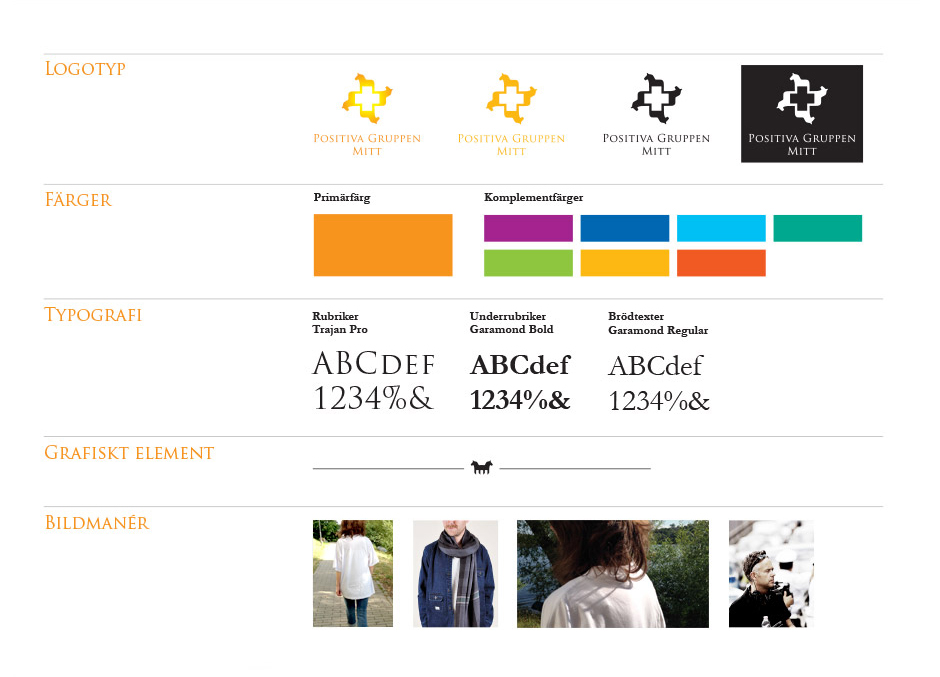Click the Garamond Bold 1234%& sample
940x677 pixels.
point(520,400)
